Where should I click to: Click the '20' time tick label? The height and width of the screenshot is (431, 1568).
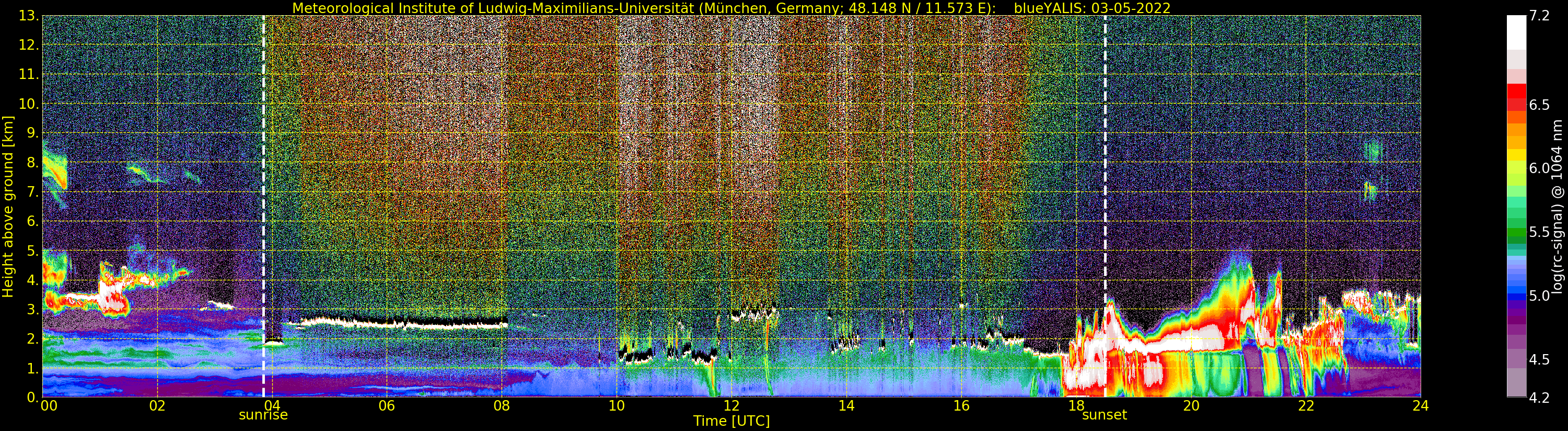click(1191, 406)
